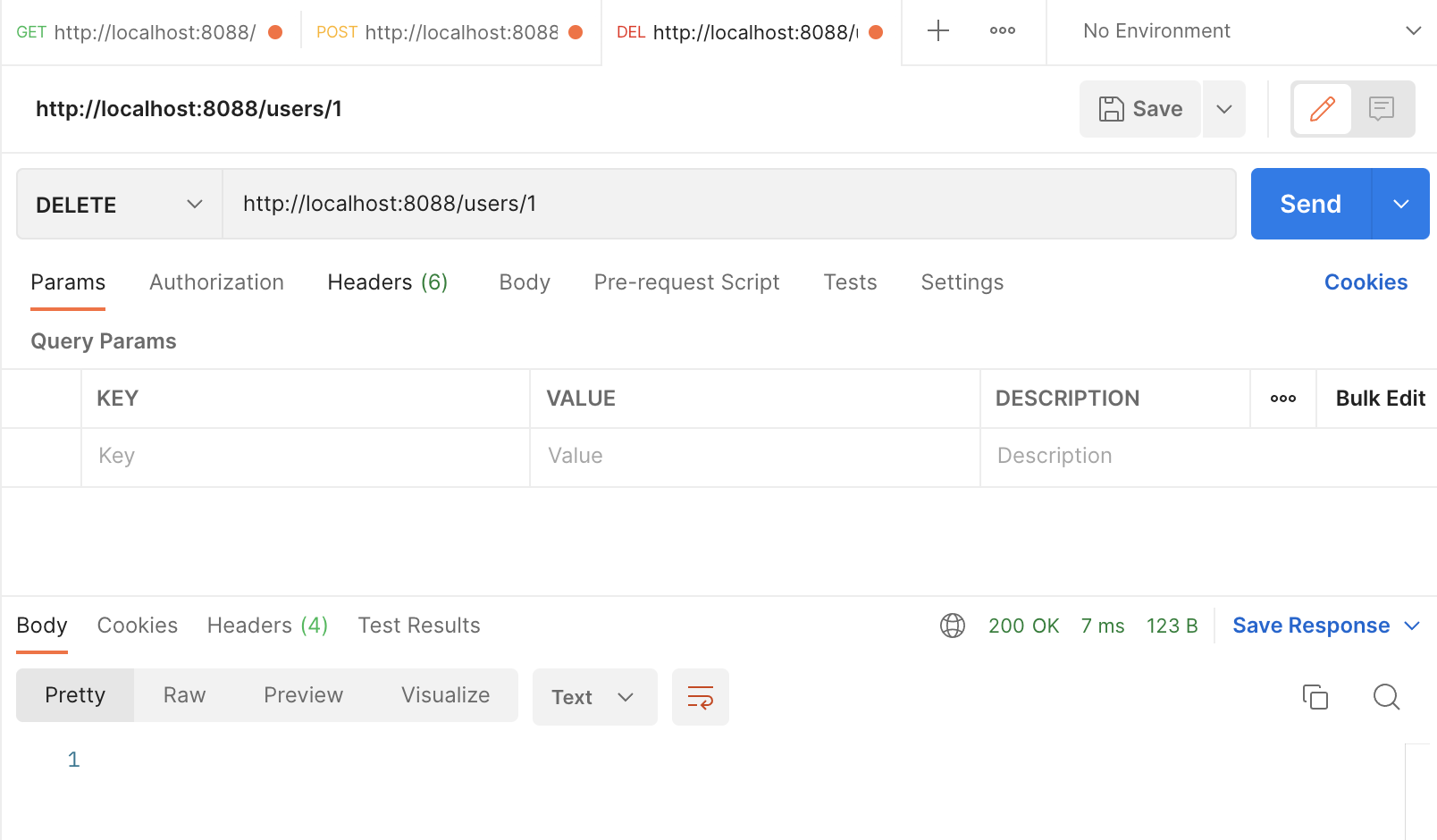Screen dimensions: 1437x840
Task: Open the comments speech bubble icon
Action: tap(1382, 109)
